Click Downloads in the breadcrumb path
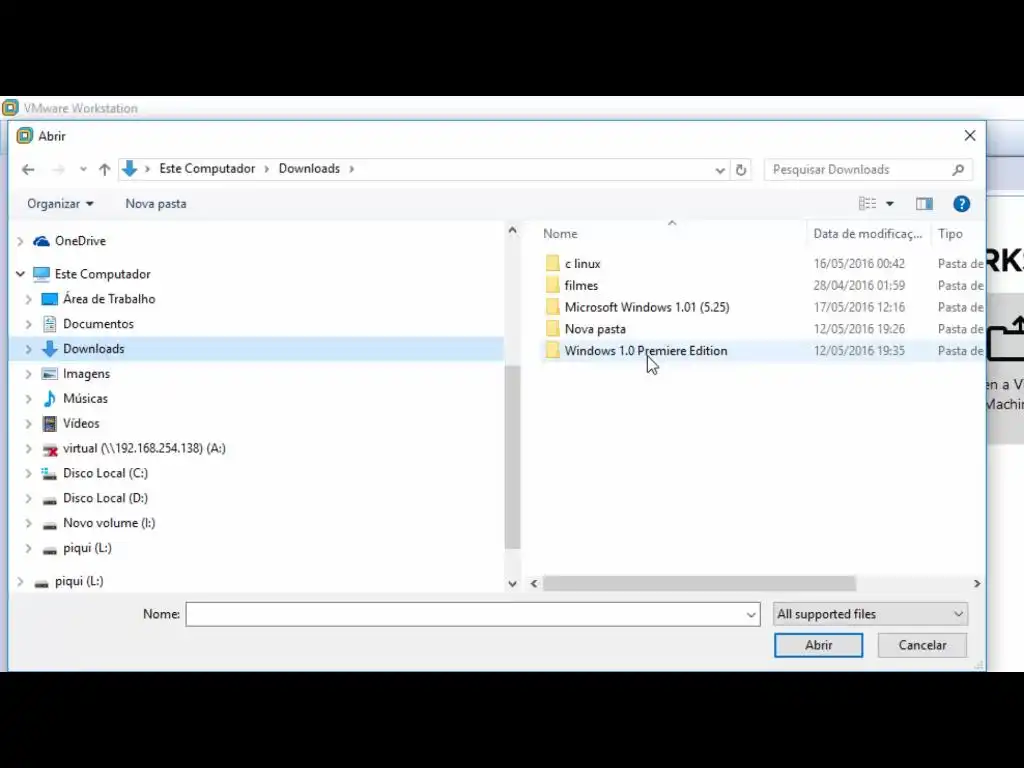Viewport: 1024px width, 768px height. click(310, 168)
